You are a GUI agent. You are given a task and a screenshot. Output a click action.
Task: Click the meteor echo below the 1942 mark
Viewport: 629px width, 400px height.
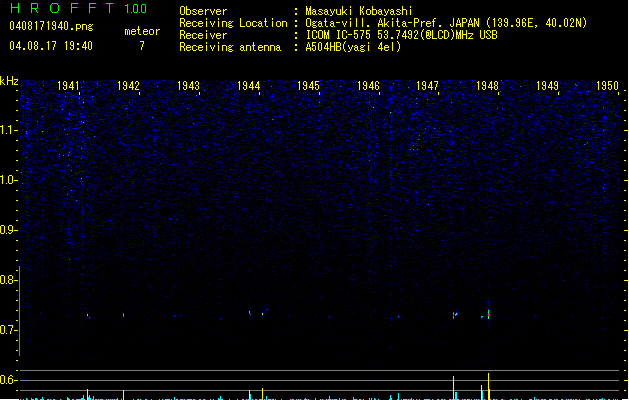[x=124, y=315]
